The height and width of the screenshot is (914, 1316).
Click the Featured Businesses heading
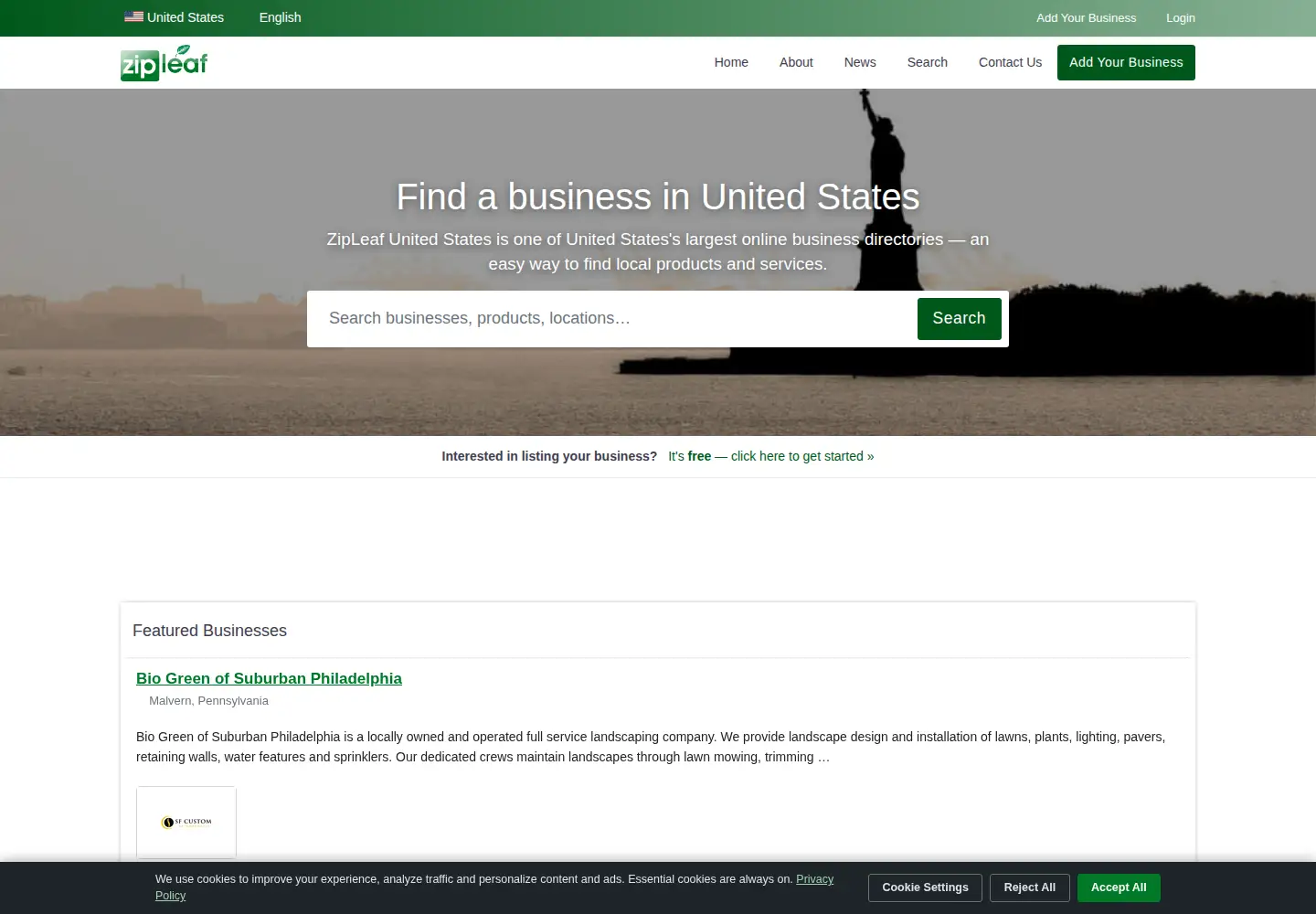(209, 631)
